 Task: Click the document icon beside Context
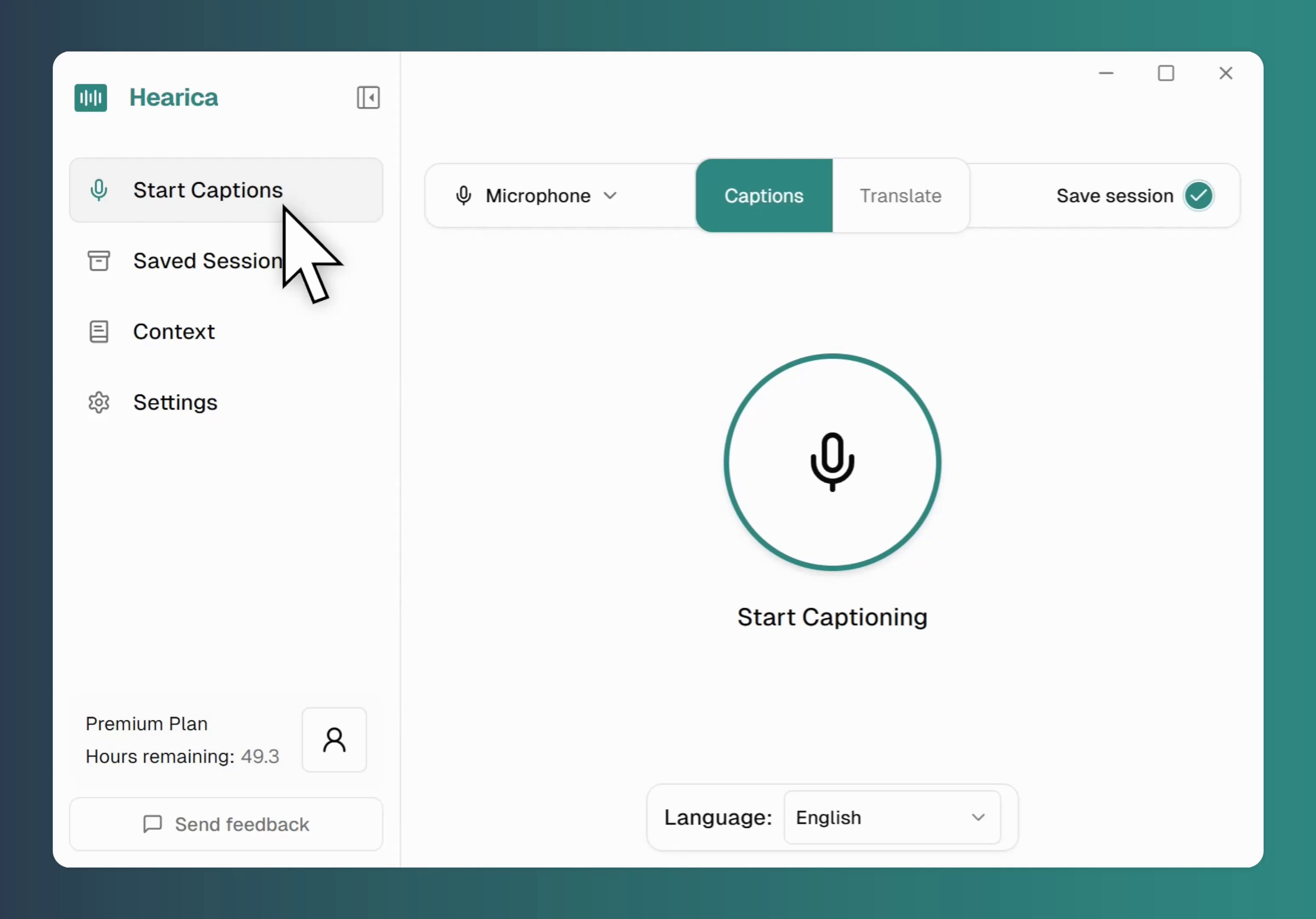(x=99, y=331)
